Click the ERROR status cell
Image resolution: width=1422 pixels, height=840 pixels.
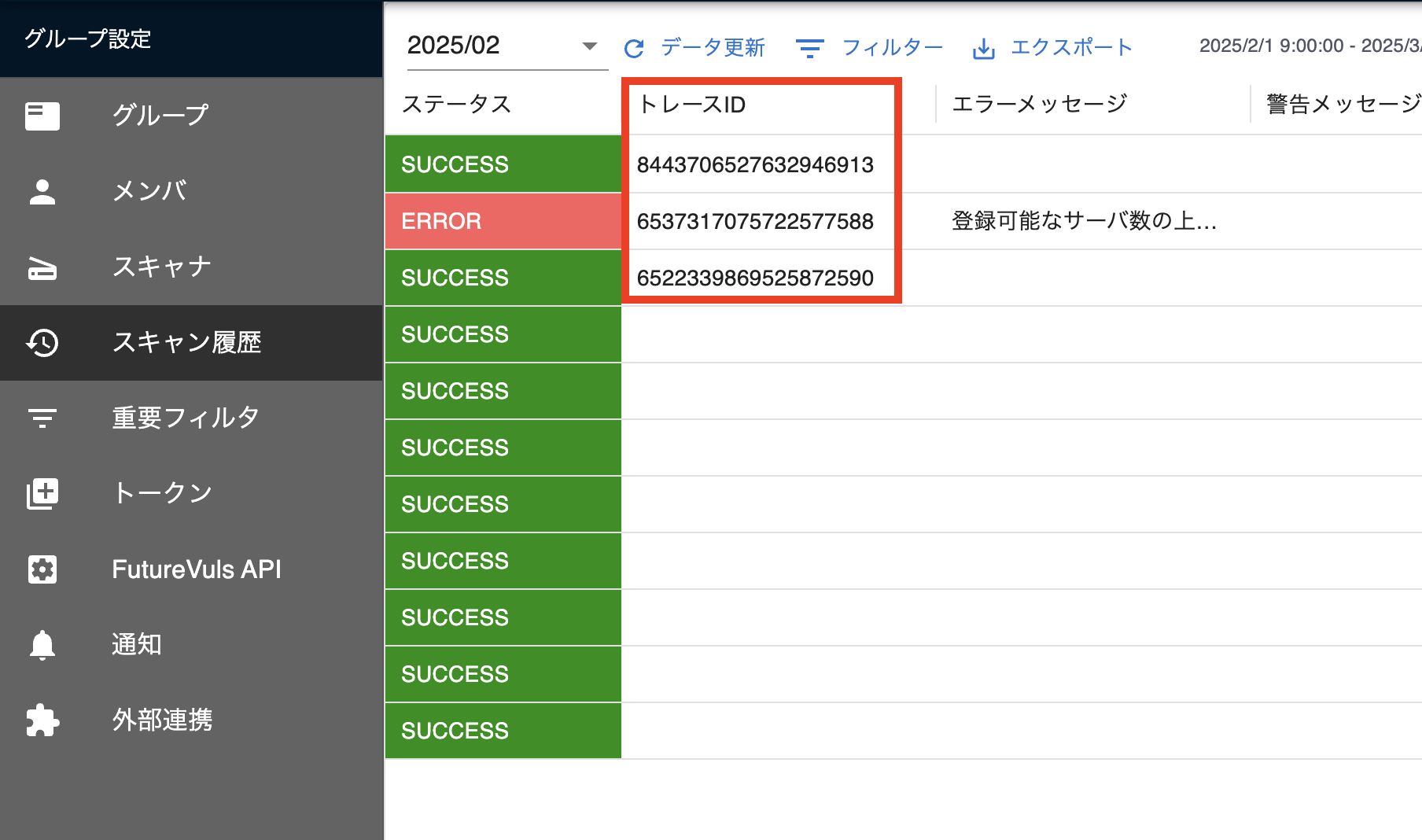click(503, 221)
